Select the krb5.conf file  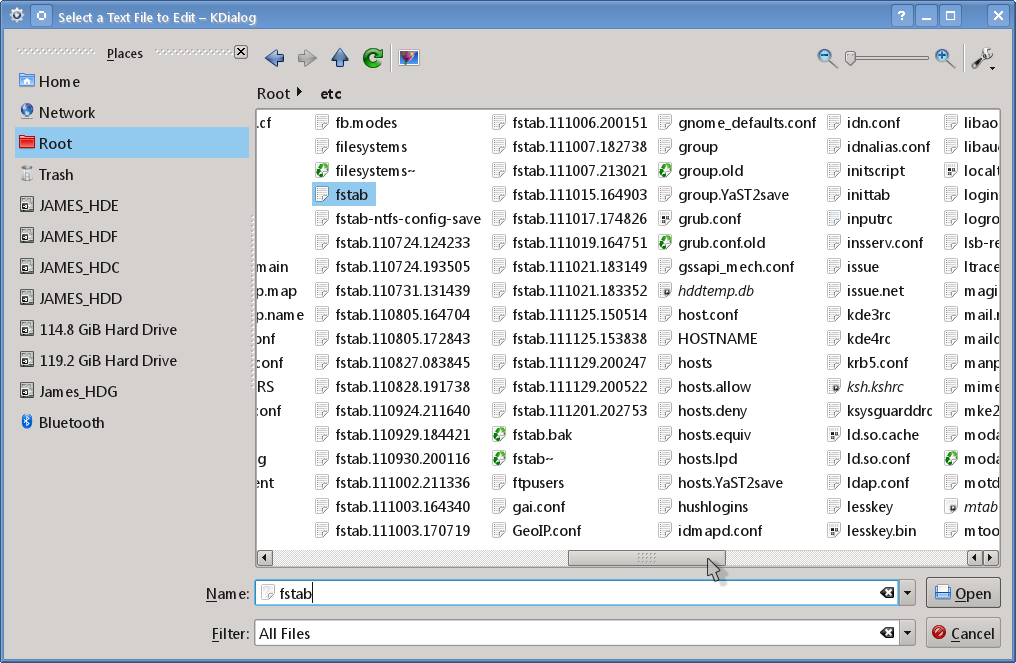coord(868,363)
